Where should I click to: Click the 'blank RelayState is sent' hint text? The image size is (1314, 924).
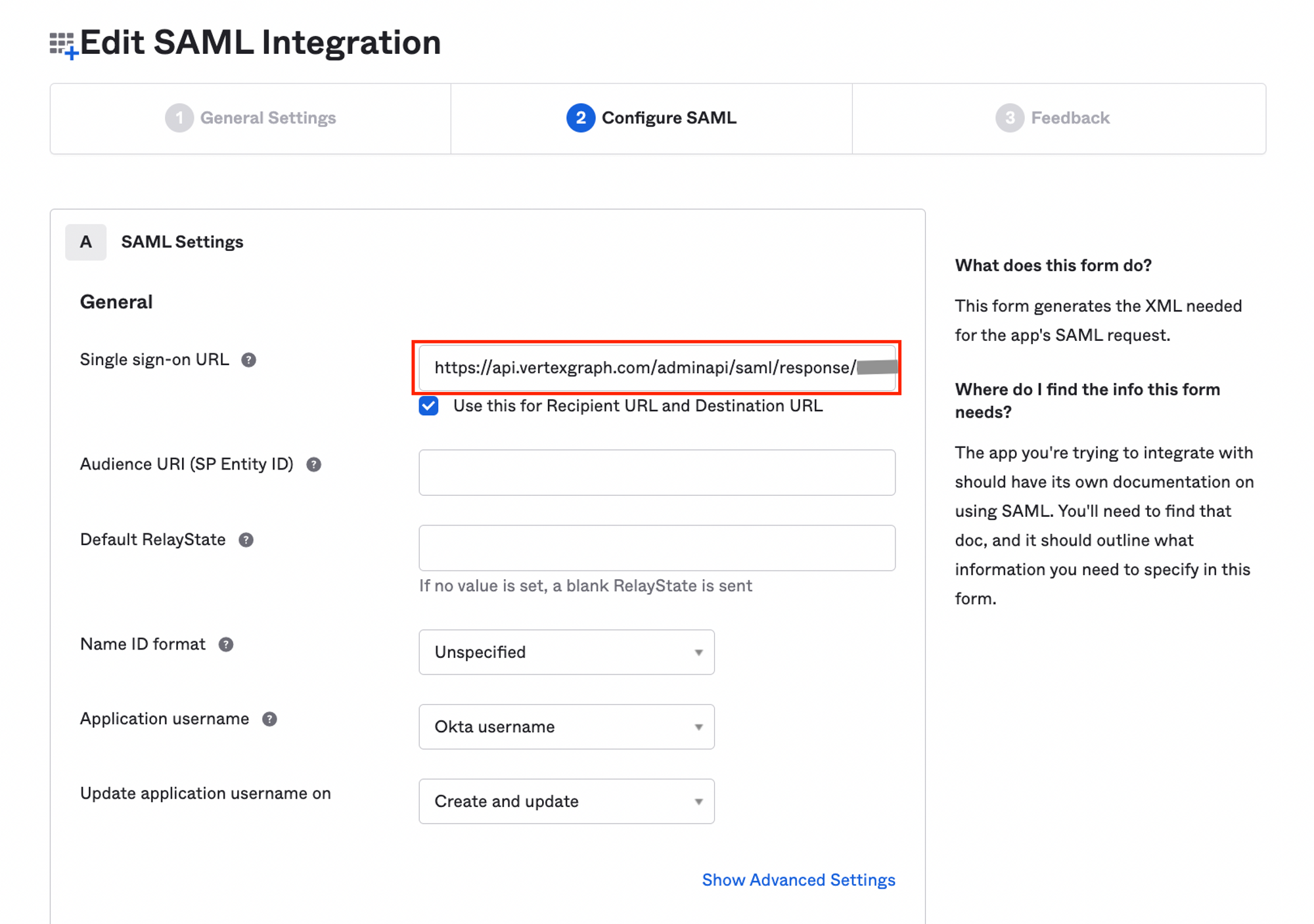585,586
